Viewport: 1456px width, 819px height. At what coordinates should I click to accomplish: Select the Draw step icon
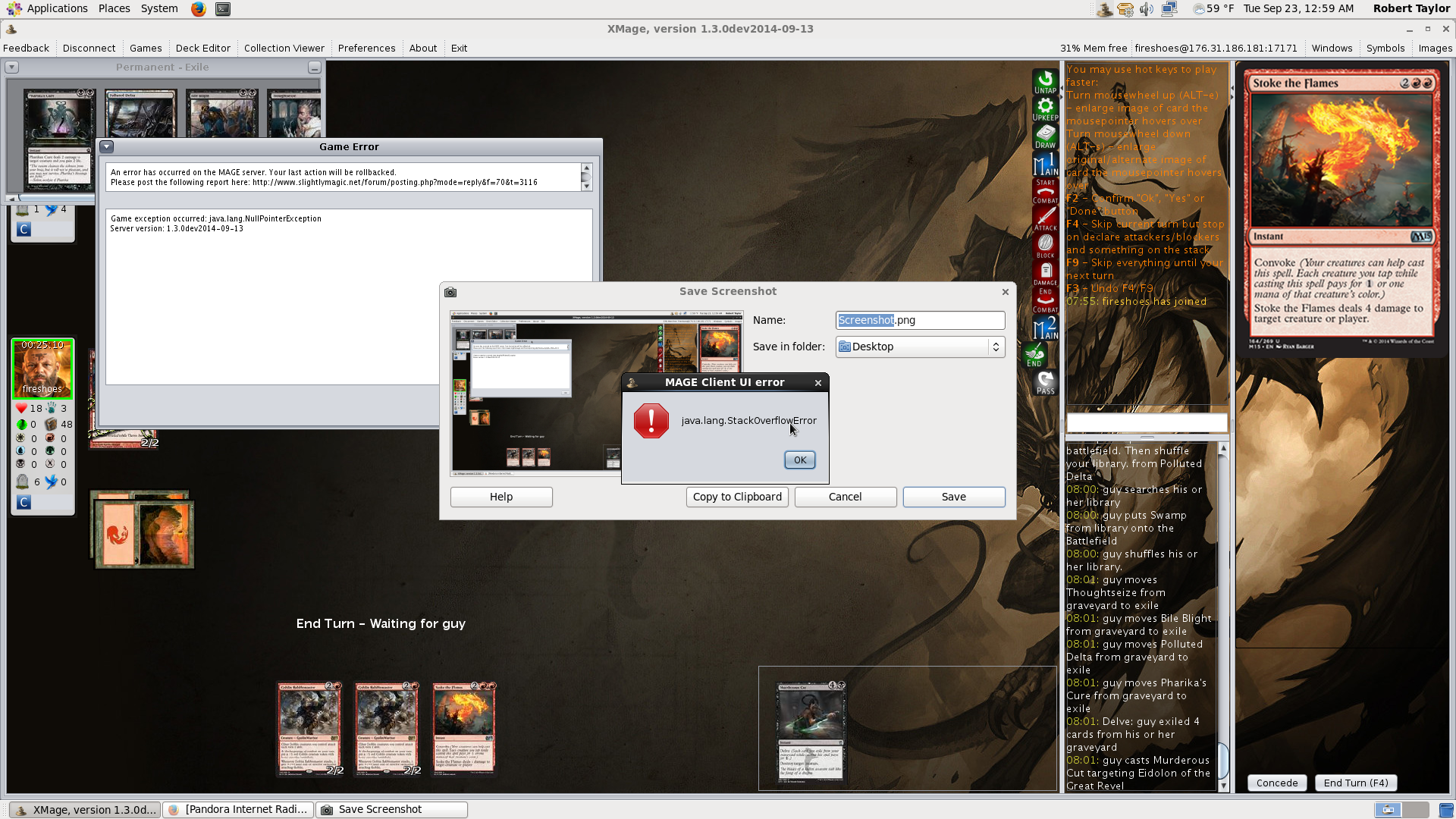[x=1045, y=136]
